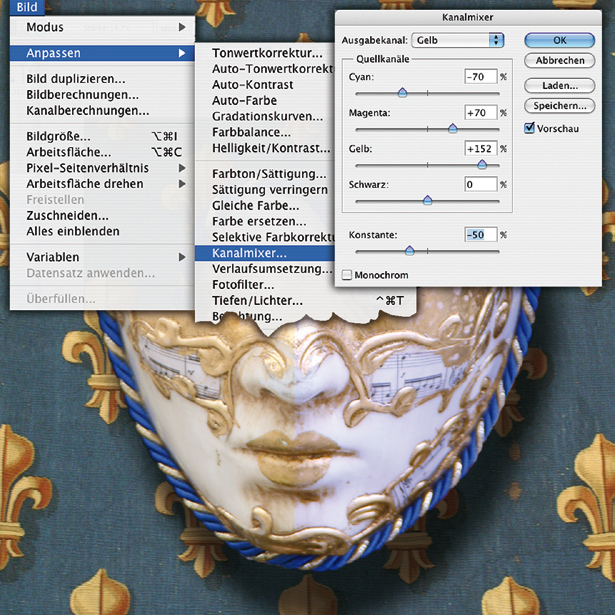
Task: Click the Konstante value field
Action: click(480, 235)
